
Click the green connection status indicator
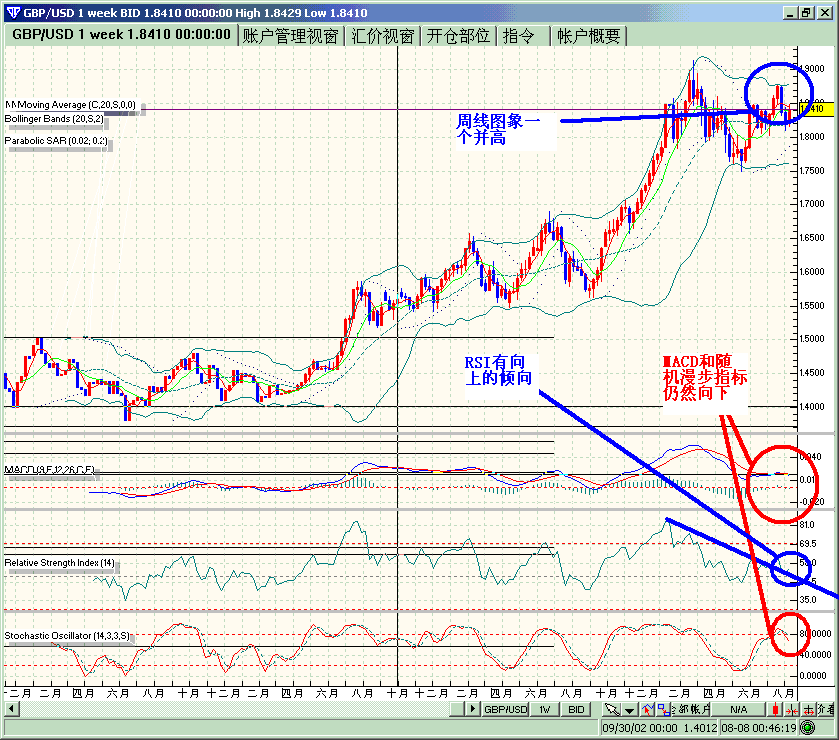808,727
